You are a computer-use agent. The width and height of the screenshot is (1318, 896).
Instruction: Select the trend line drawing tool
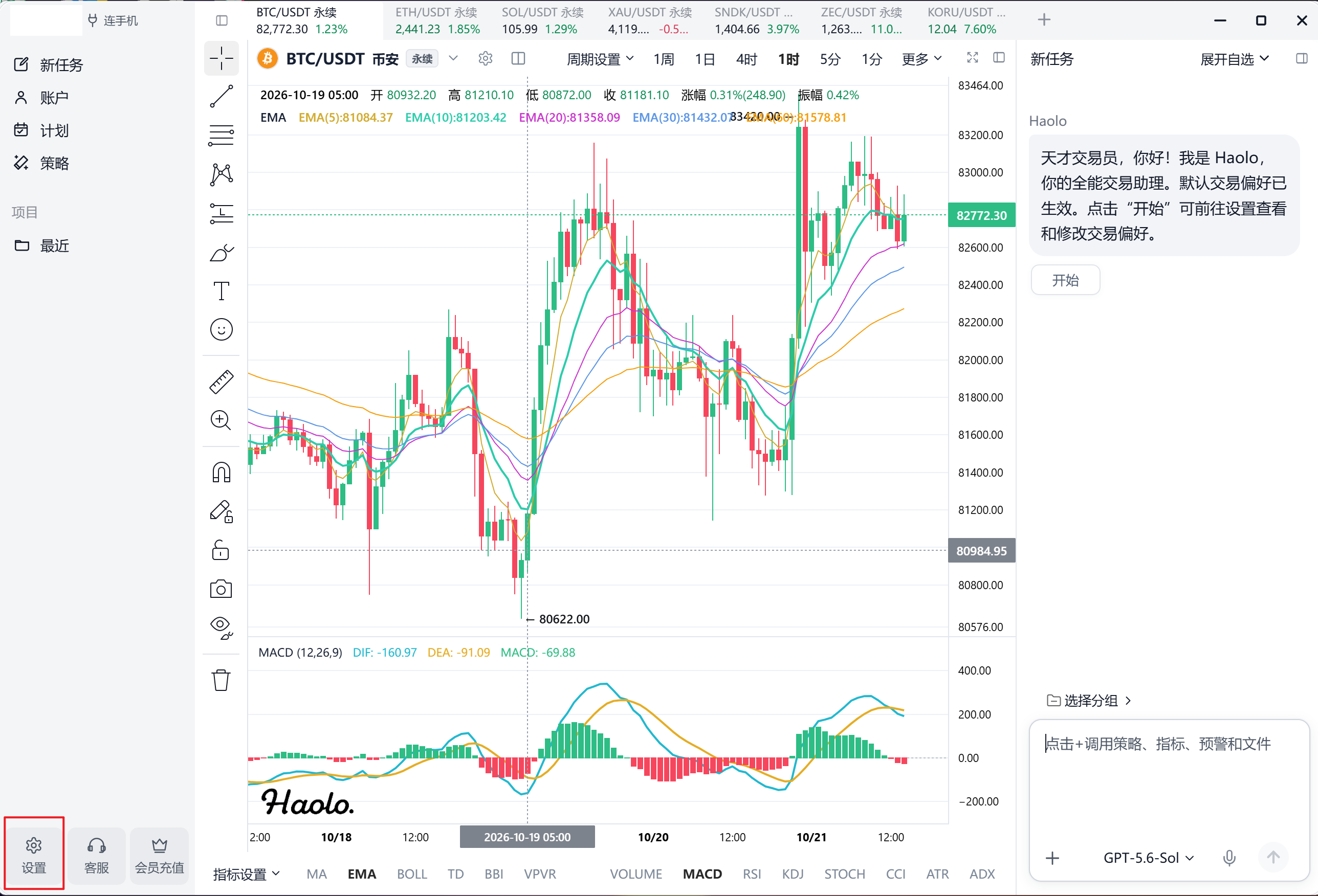pyautogui.click(x=221, y=96)
